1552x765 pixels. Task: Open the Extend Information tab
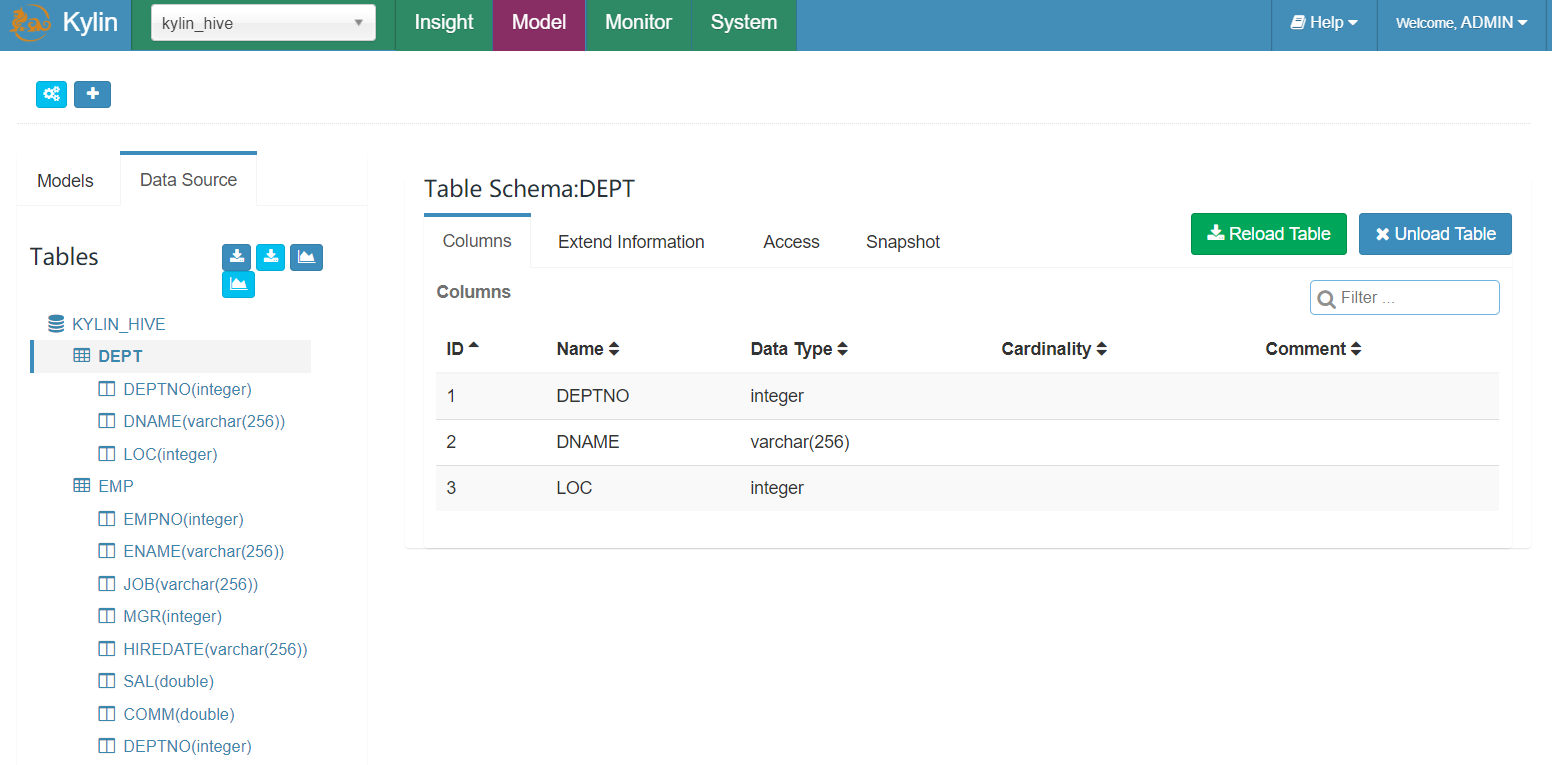click(631, 242)
